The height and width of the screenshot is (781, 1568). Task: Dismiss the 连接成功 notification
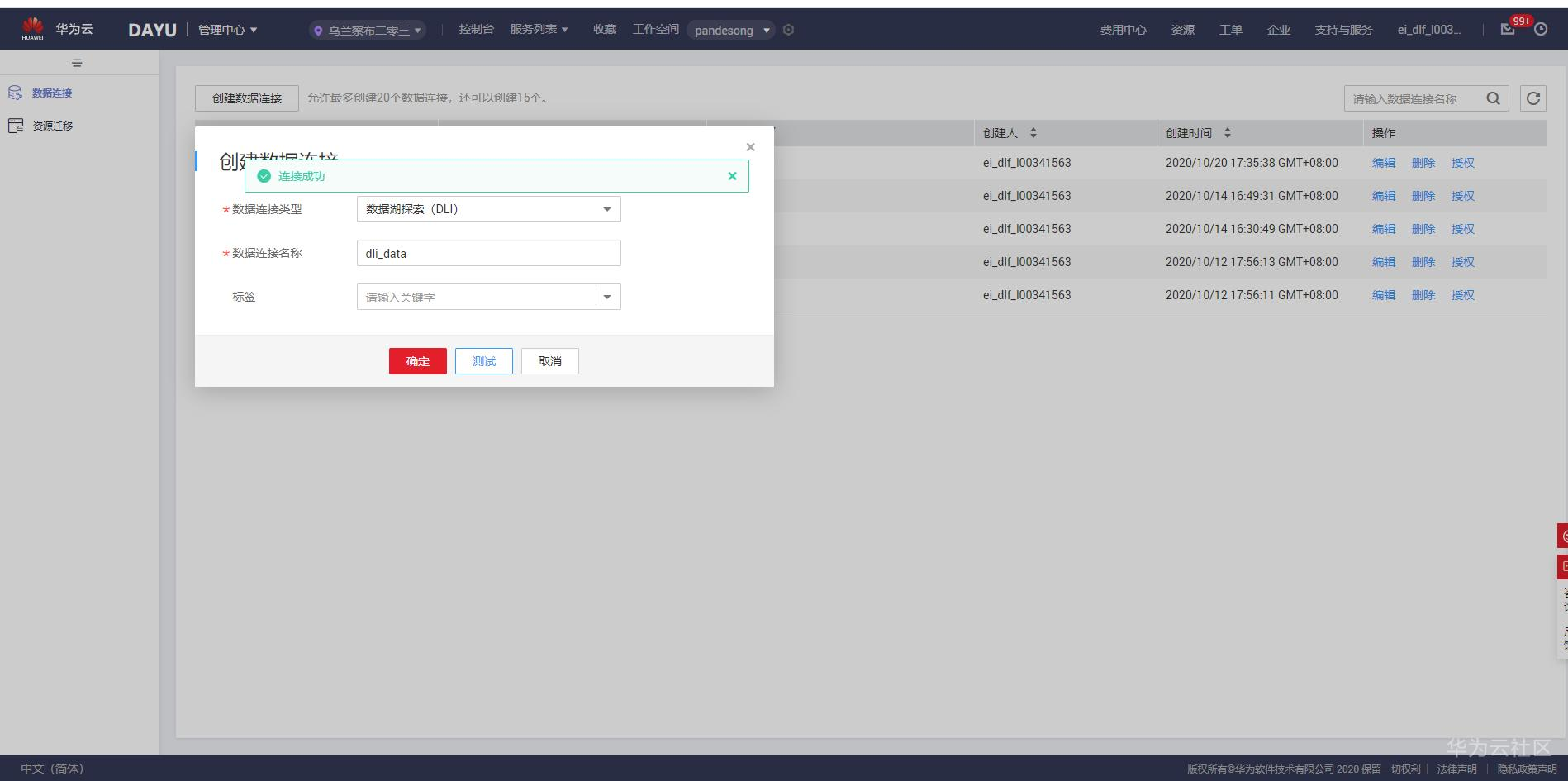(732, 176)
